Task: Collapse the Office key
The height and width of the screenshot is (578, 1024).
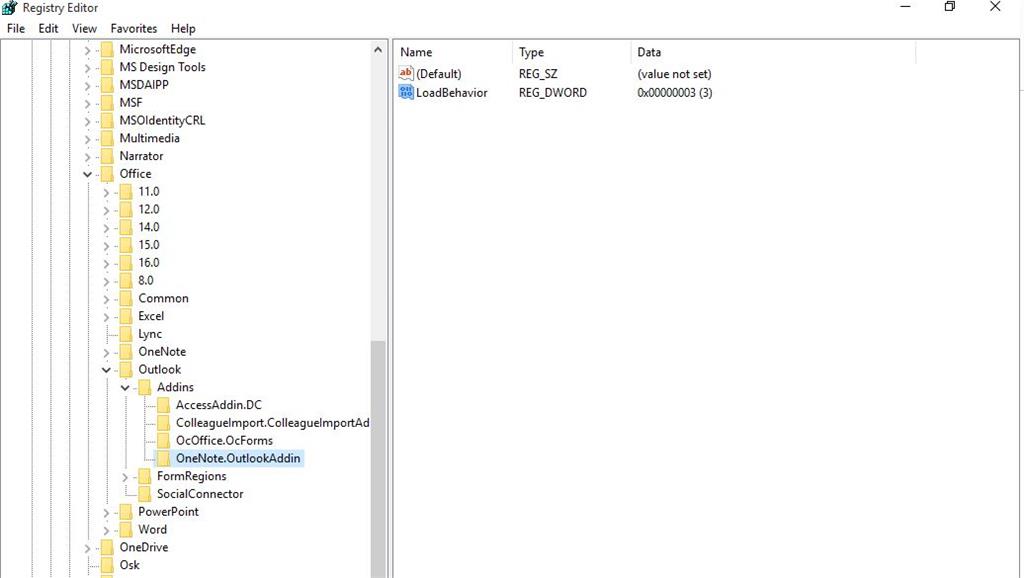Action: click(x=88, y=174)
